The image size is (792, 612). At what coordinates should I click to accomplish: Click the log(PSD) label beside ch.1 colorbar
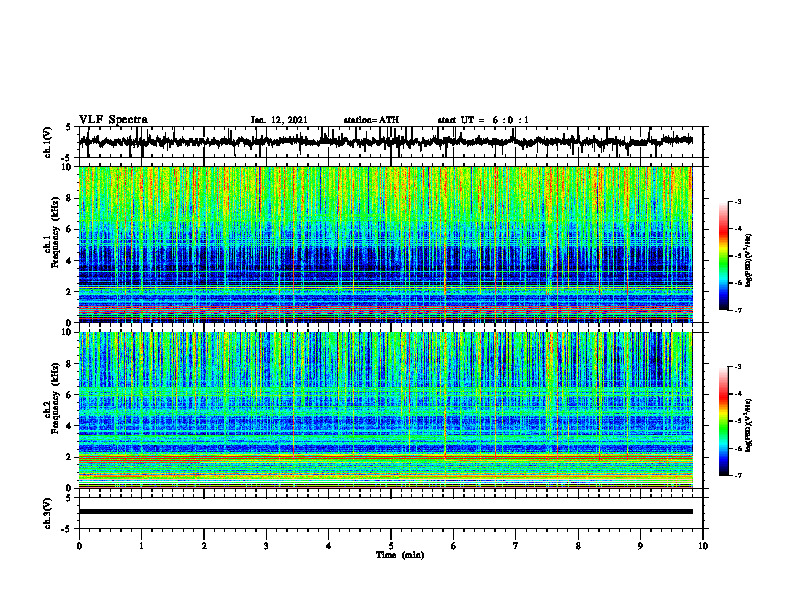(x=749, y=261)
